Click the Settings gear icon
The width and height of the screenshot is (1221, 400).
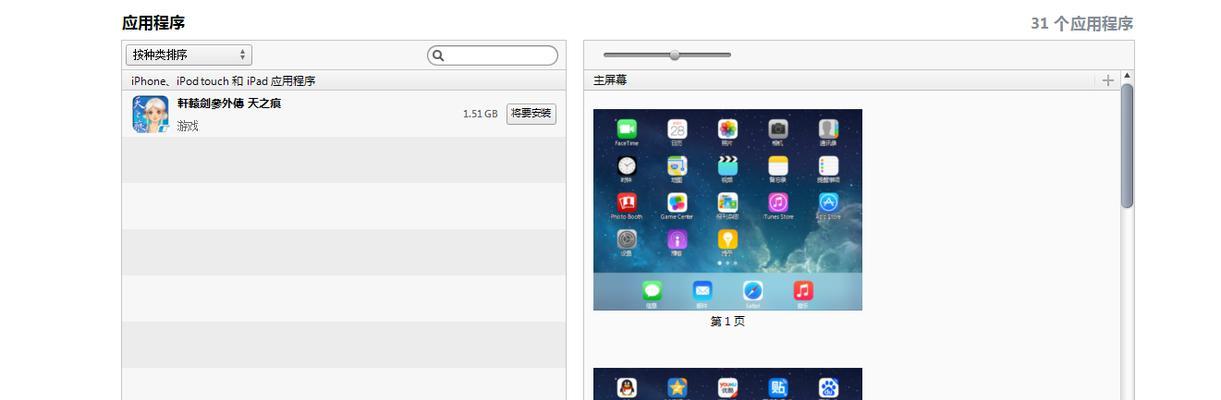tap(627, 239)
